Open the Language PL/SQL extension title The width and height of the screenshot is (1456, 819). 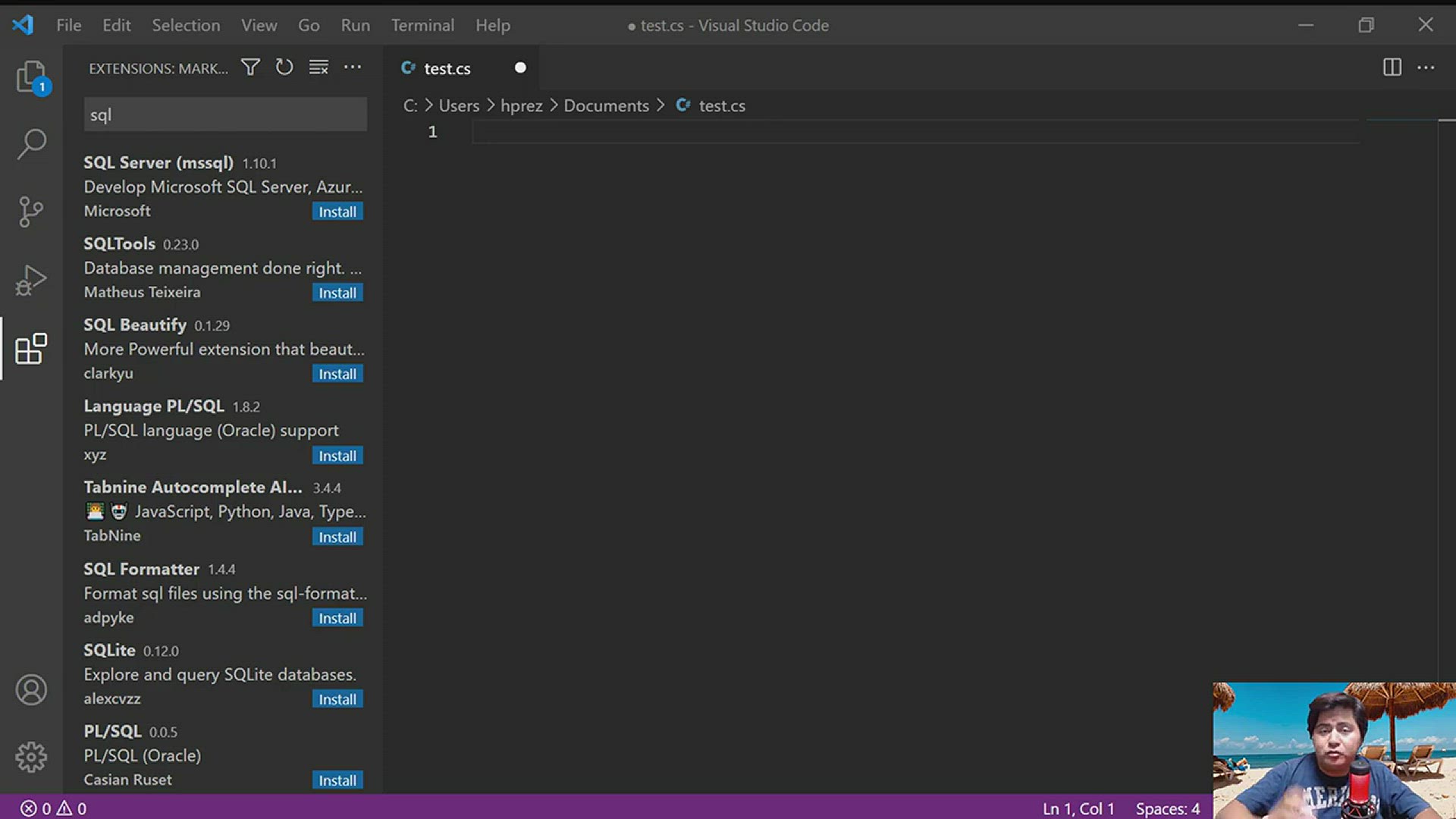pos(154,406)
